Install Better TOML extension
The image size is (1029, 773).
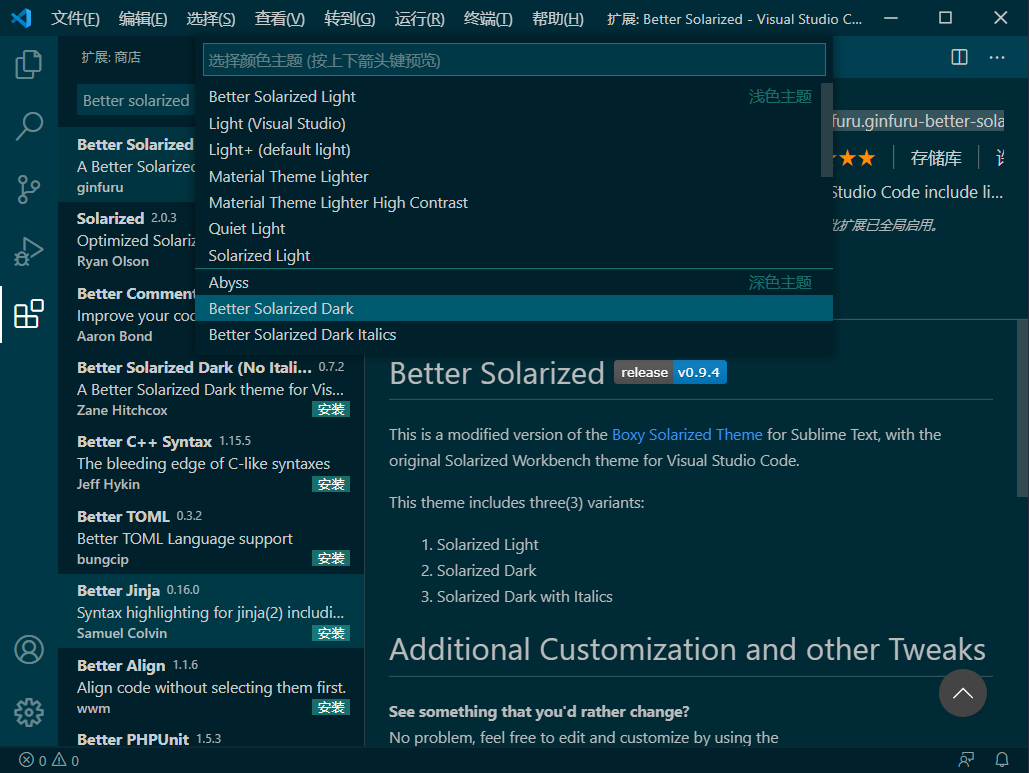coord(331,558)
